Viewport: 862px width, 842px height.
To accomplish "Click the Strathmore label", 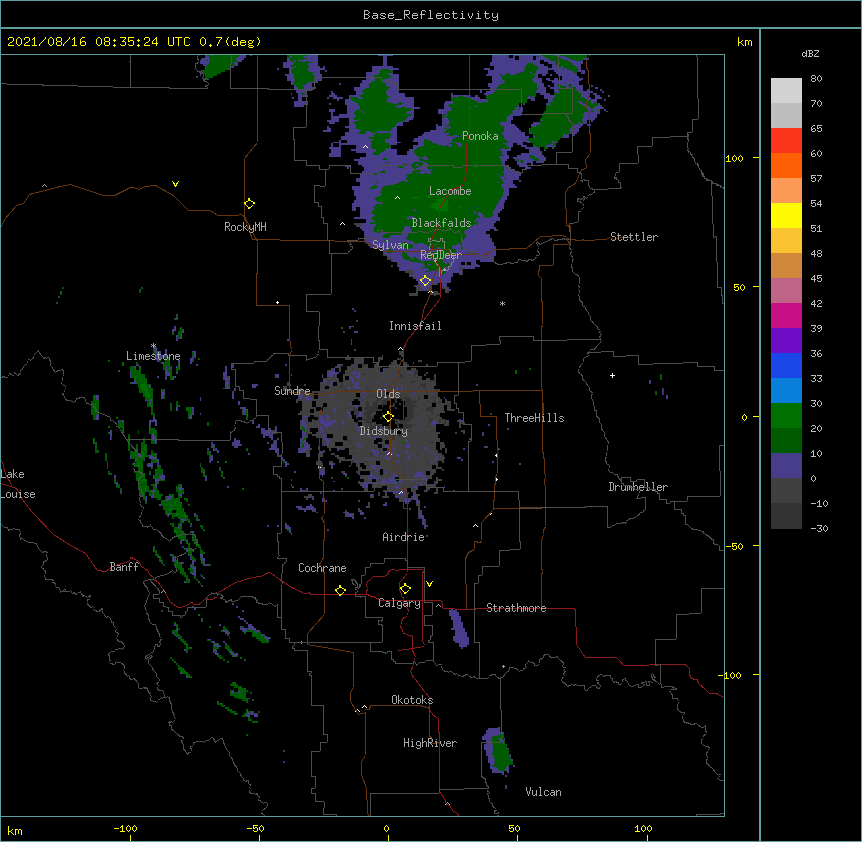I will point(516,608).
